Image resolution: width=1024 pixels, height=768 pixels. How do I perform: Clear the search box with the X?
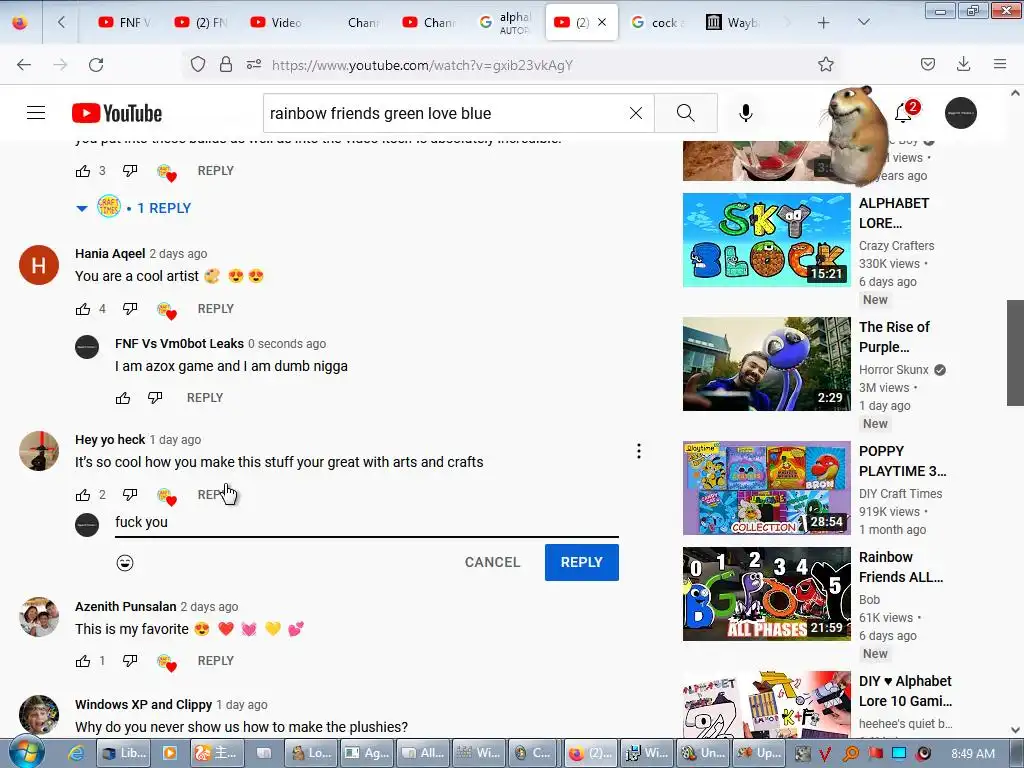pos(635,113)
